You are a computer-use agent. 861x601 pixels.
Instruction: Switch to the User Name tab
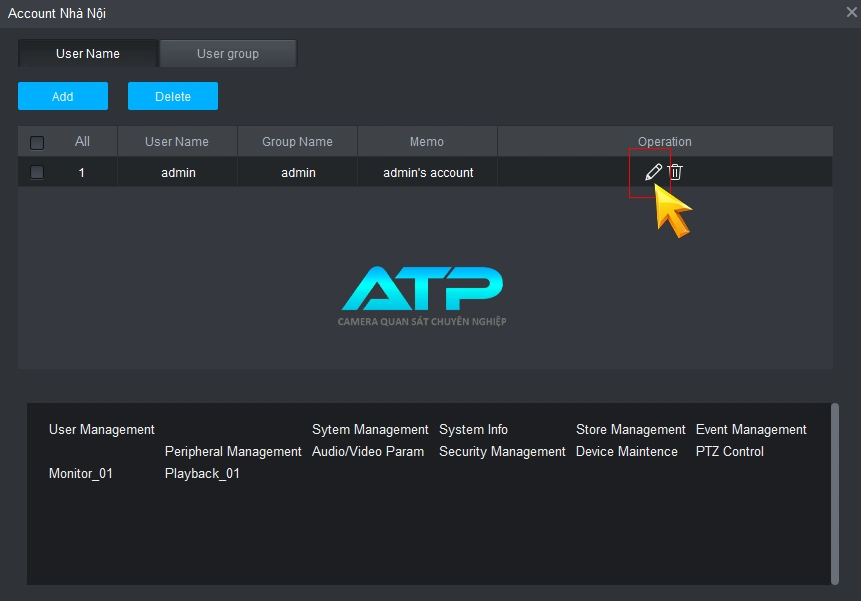[88, 54]
